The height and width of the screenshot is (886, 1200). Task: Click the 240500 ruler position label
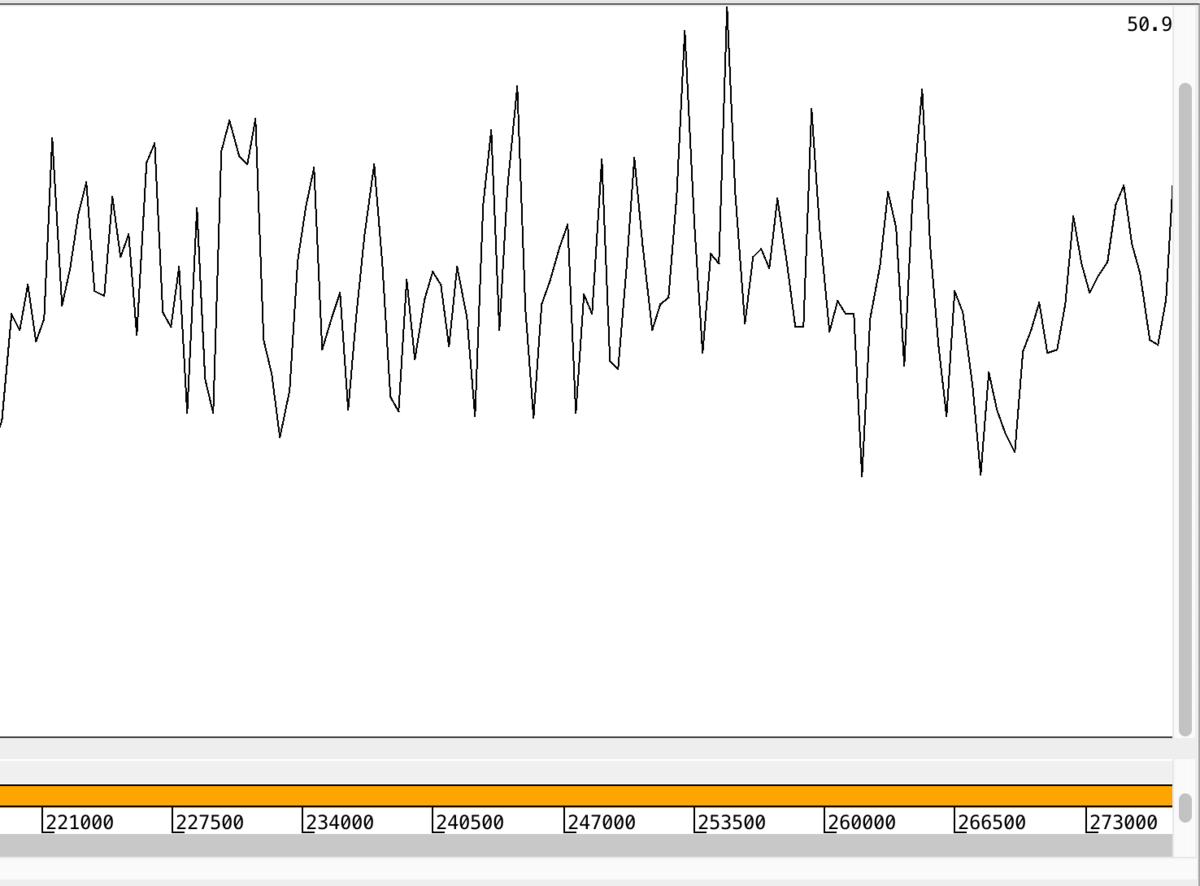(x=469, y=822)
